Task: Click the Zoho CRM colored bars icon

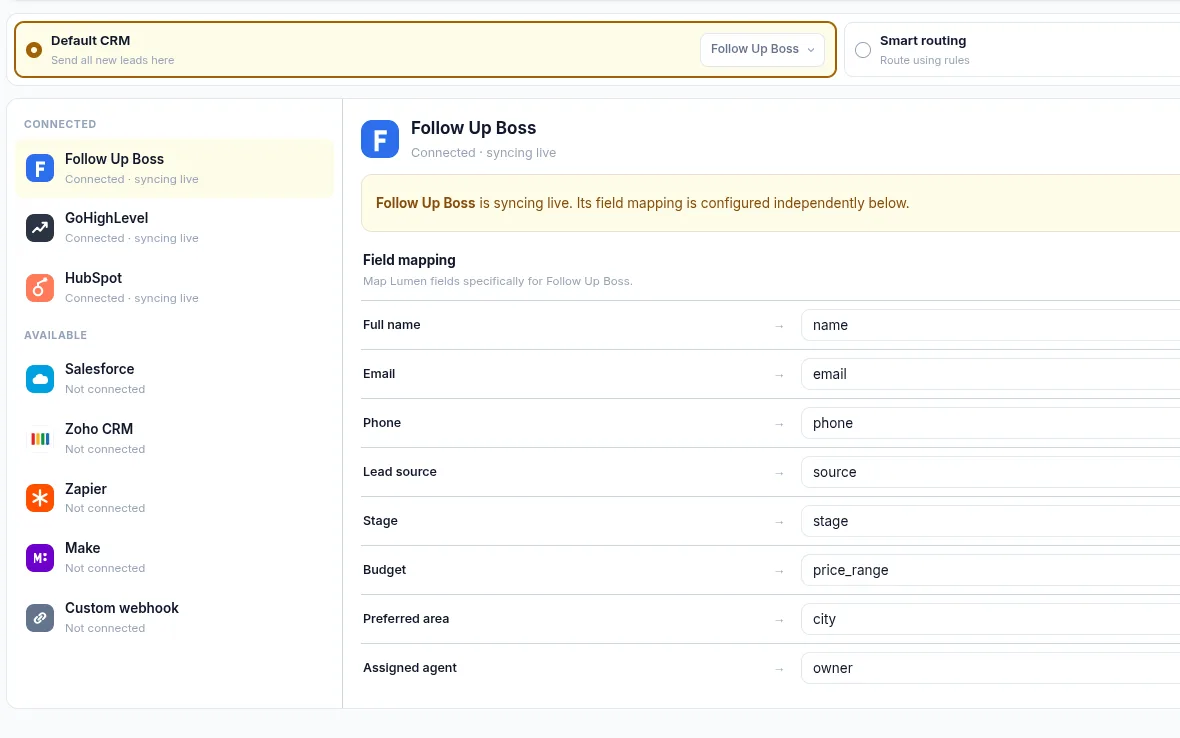Action: point(40,439)
